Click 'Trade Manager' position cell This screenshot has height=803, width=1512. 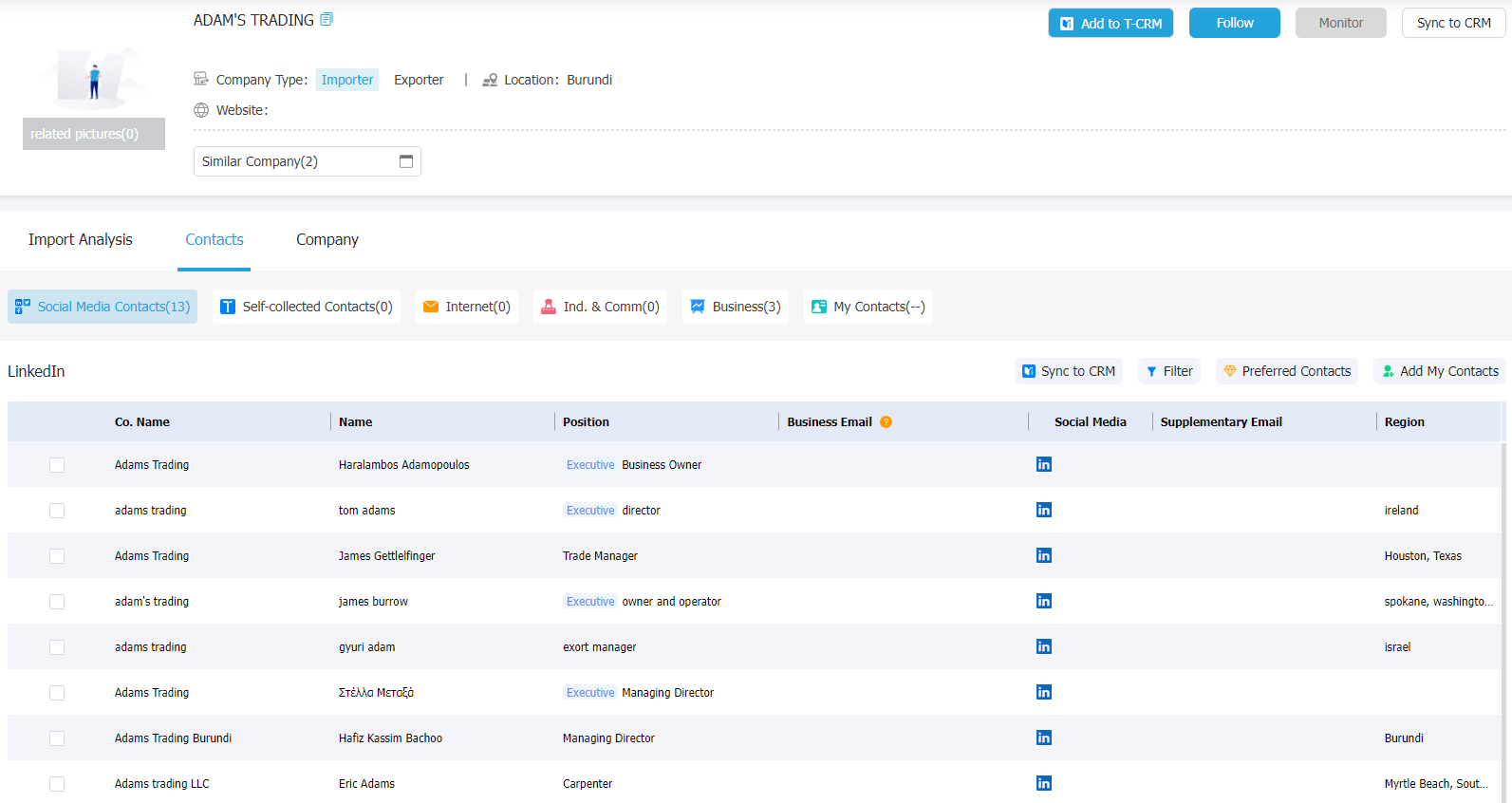pos(601,556)
